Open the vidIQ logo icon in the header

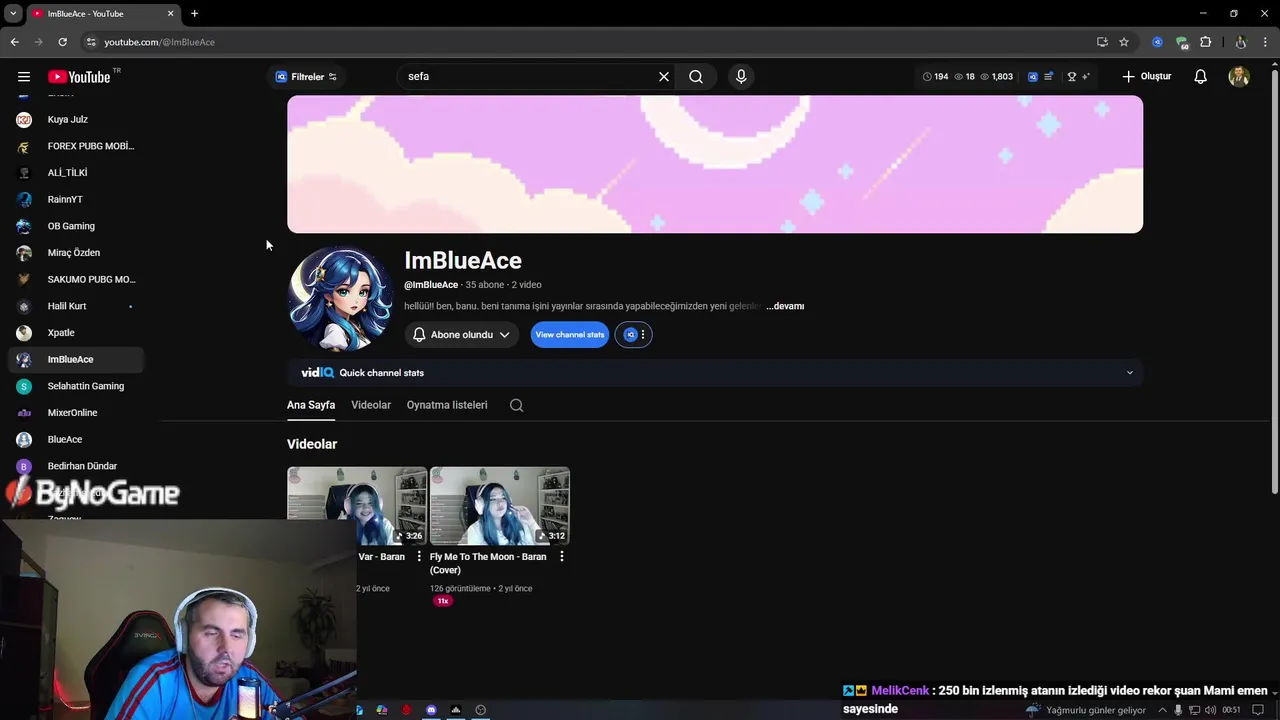[x=1033, y=77]
